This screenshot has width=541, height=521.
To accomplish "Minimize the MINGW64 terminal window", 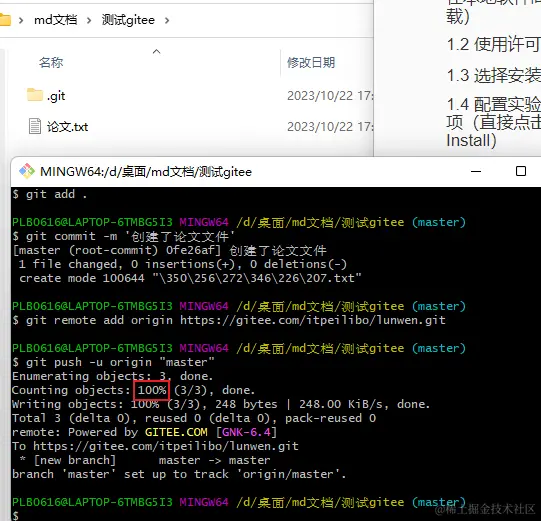I will pos(476,171).
